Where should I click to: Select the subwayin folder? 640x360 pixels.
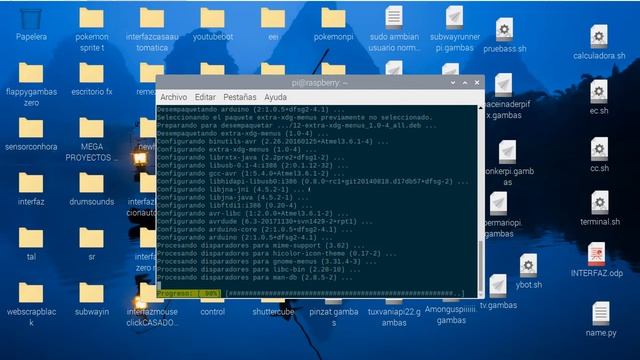91,293
